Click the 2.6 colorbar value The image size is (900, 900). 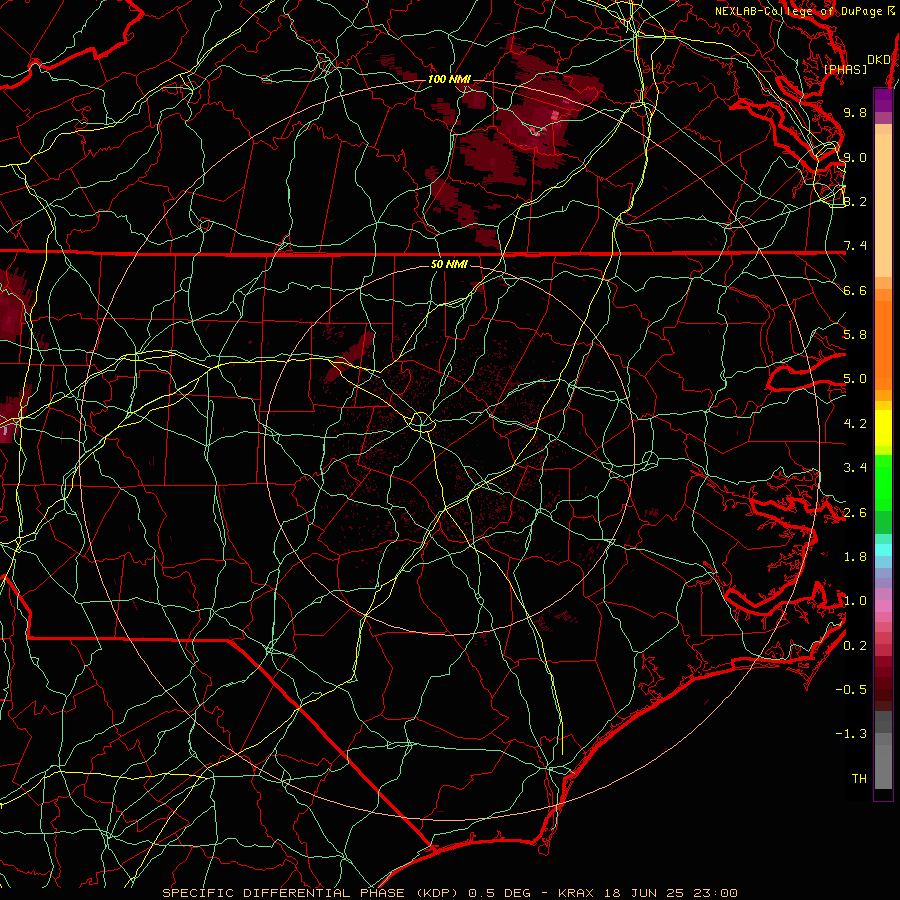click(855, 512)
